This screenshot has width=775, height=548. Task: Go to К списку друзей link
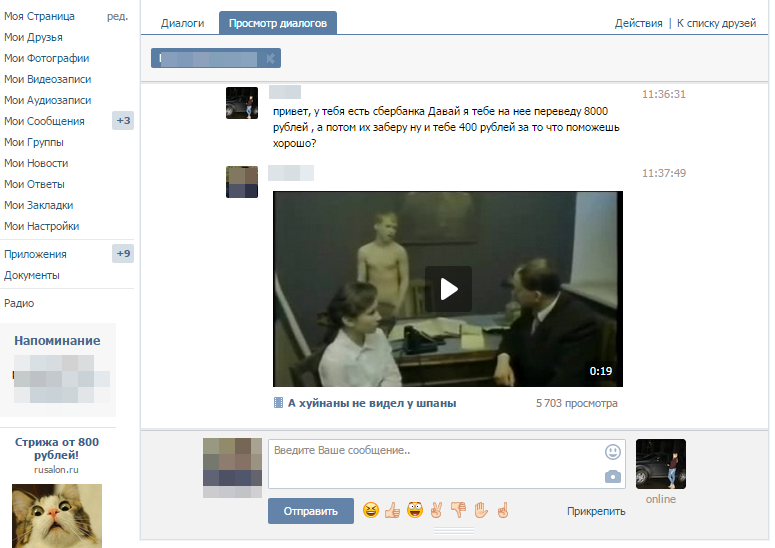click(716, 23)
